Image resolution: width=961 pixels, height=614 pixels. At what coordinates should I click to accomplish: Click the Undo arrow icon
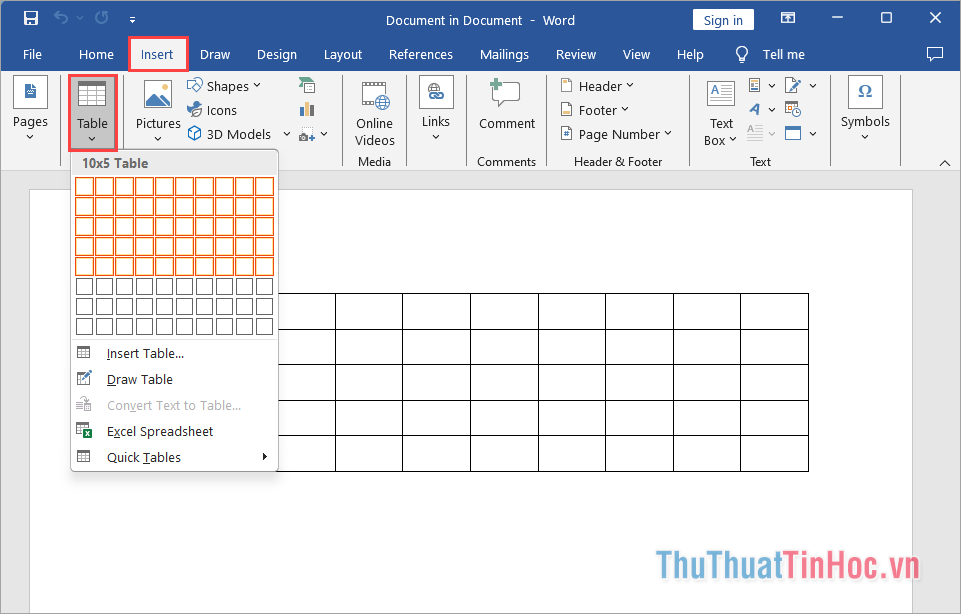point(61,18)
